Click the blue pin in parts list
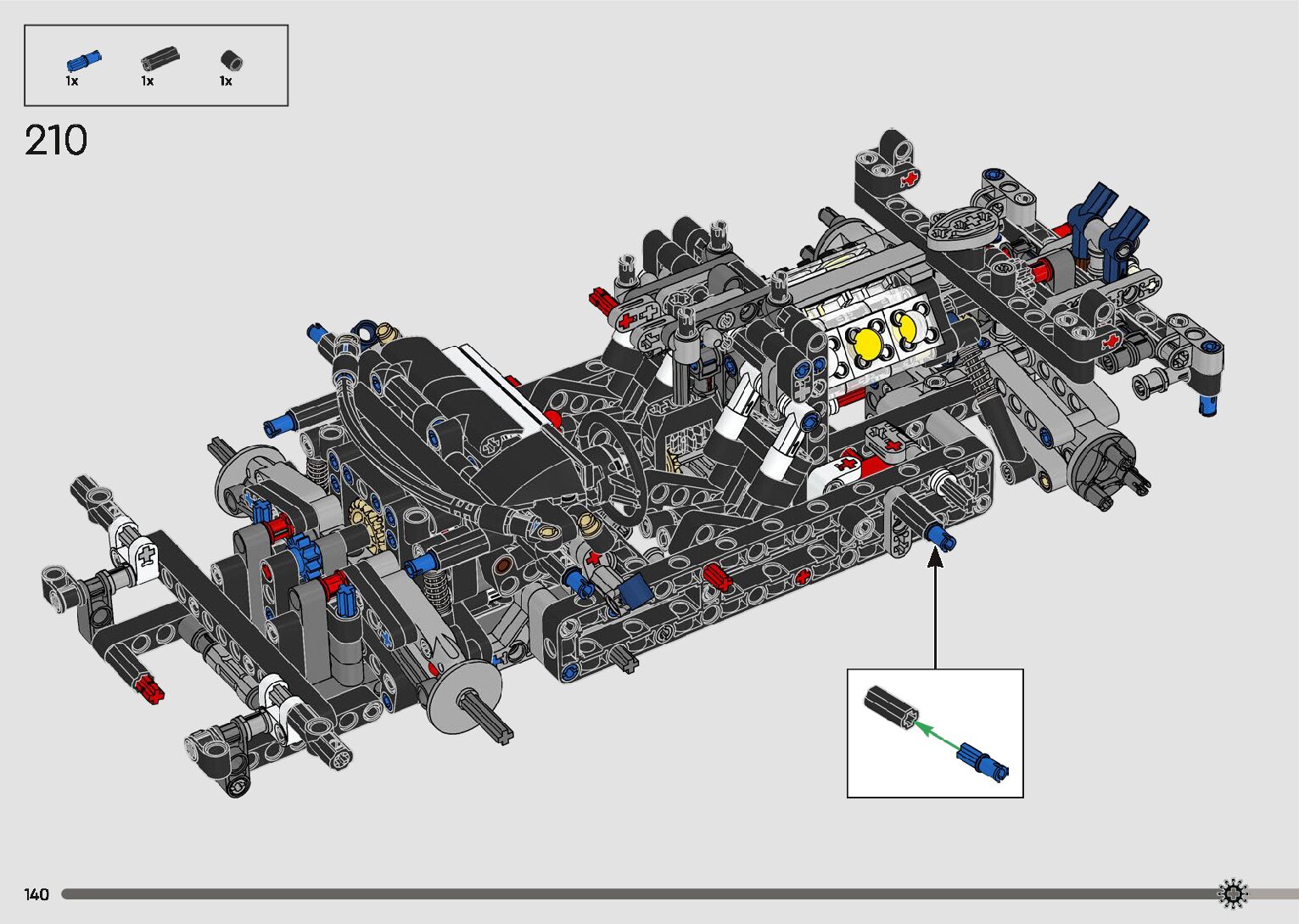 (82, 60)
